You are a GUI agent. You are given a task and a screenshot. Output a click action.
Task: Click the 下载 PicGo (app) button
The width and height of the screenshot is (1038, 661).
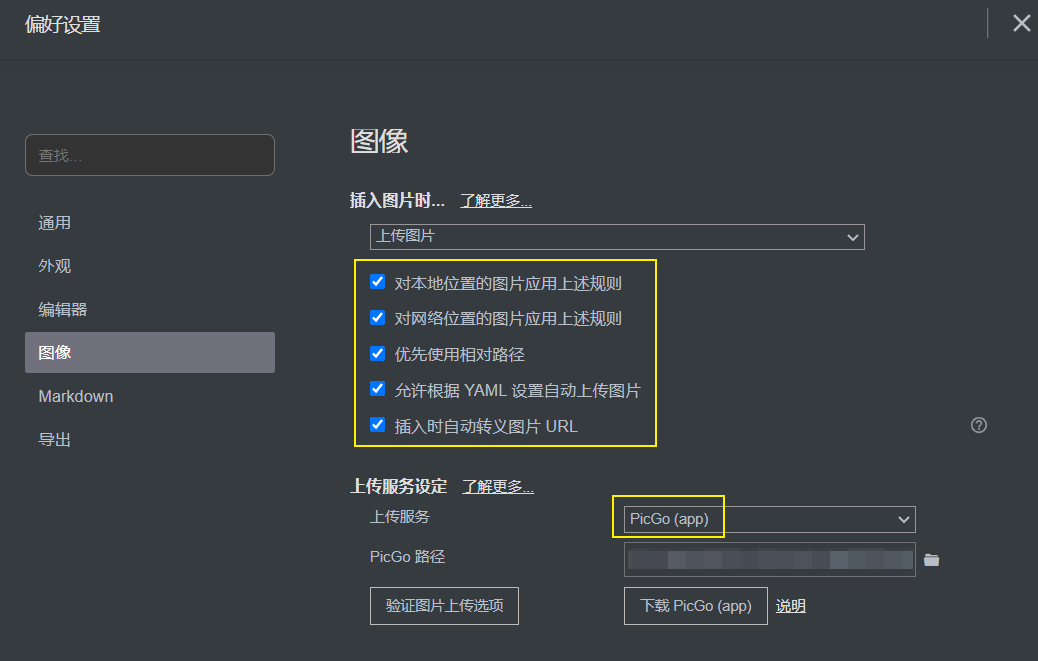[x=695, y=606]
